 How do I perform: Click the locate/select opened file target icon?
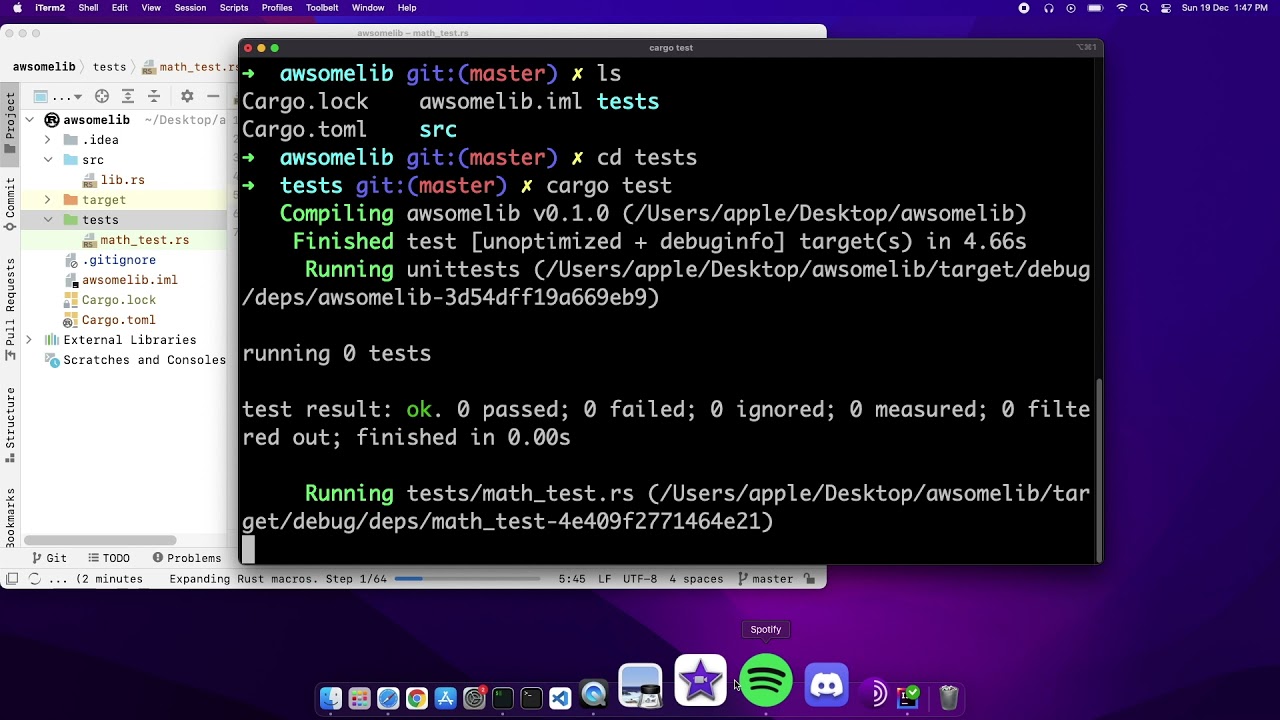coord(102,96)
